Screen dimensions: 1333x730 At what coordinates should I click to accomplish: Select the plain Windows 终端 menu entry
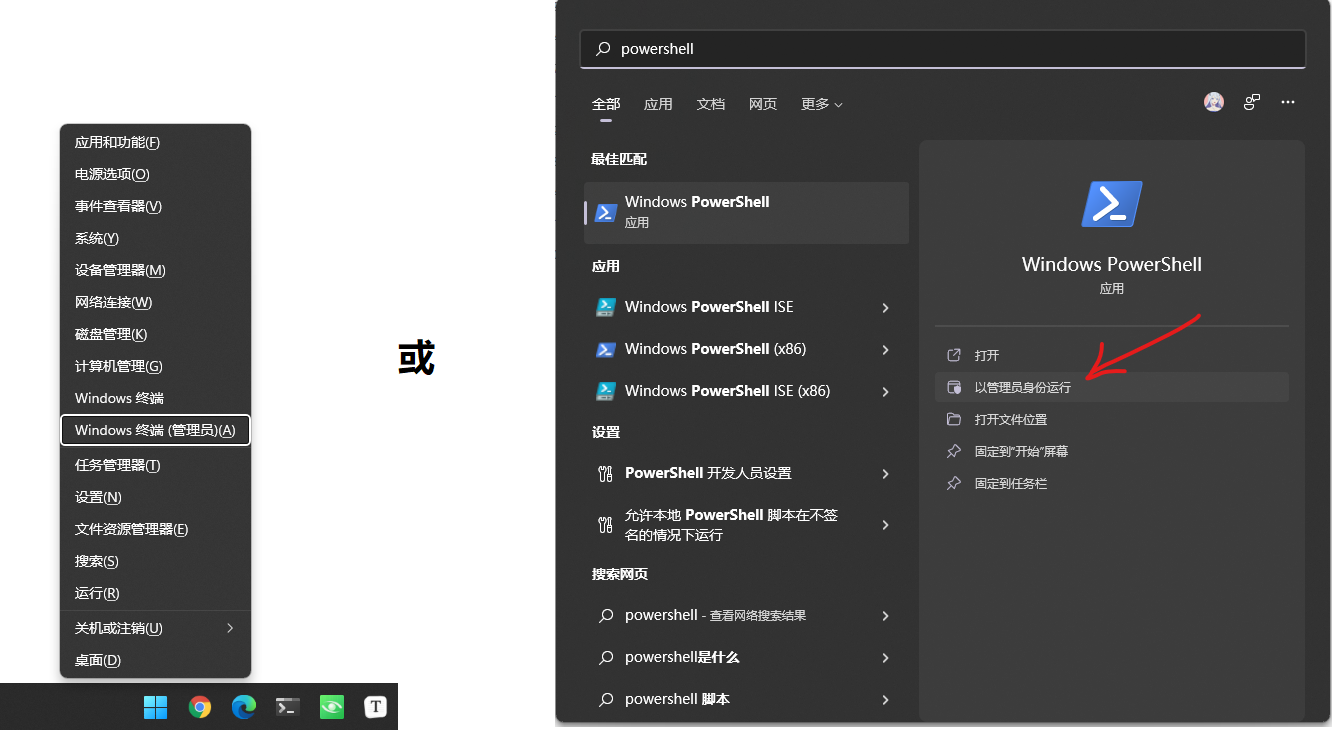pyautogui.click(x=156, y=398)
